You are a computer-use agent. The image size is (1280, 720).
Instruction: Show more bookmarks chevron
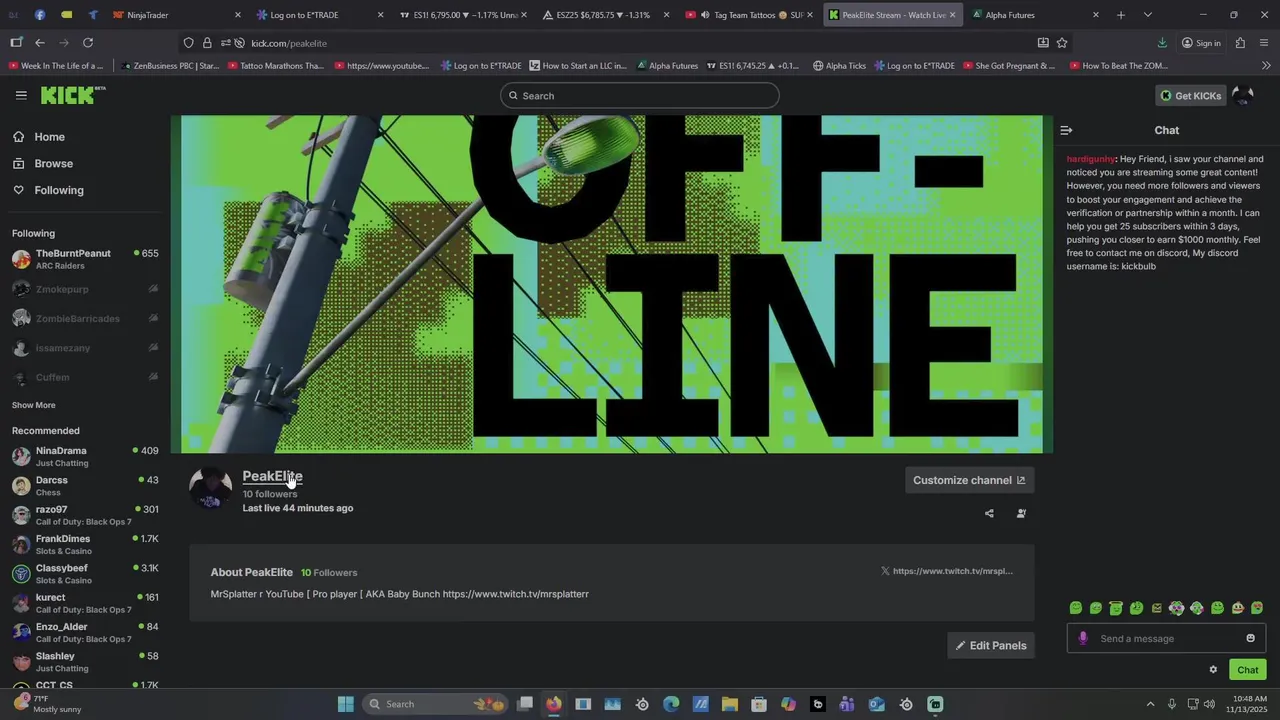coord(1266,66)
